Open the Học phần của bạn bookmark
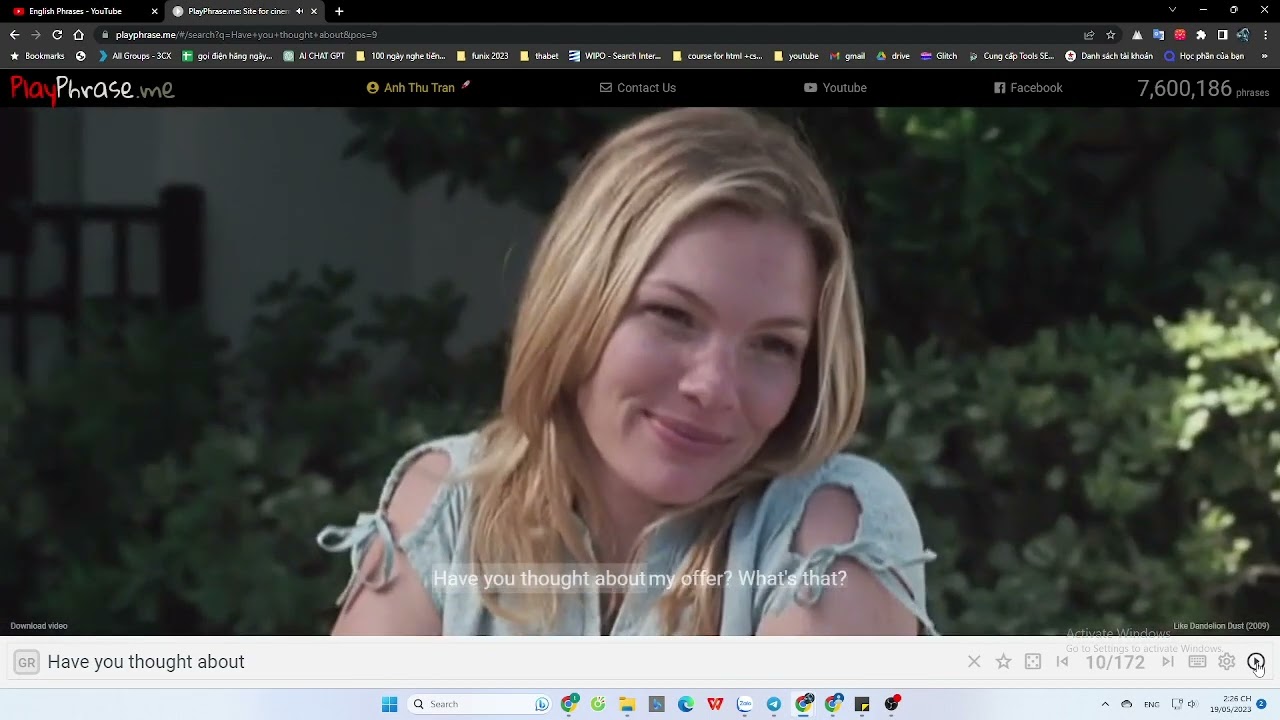 1204,56
